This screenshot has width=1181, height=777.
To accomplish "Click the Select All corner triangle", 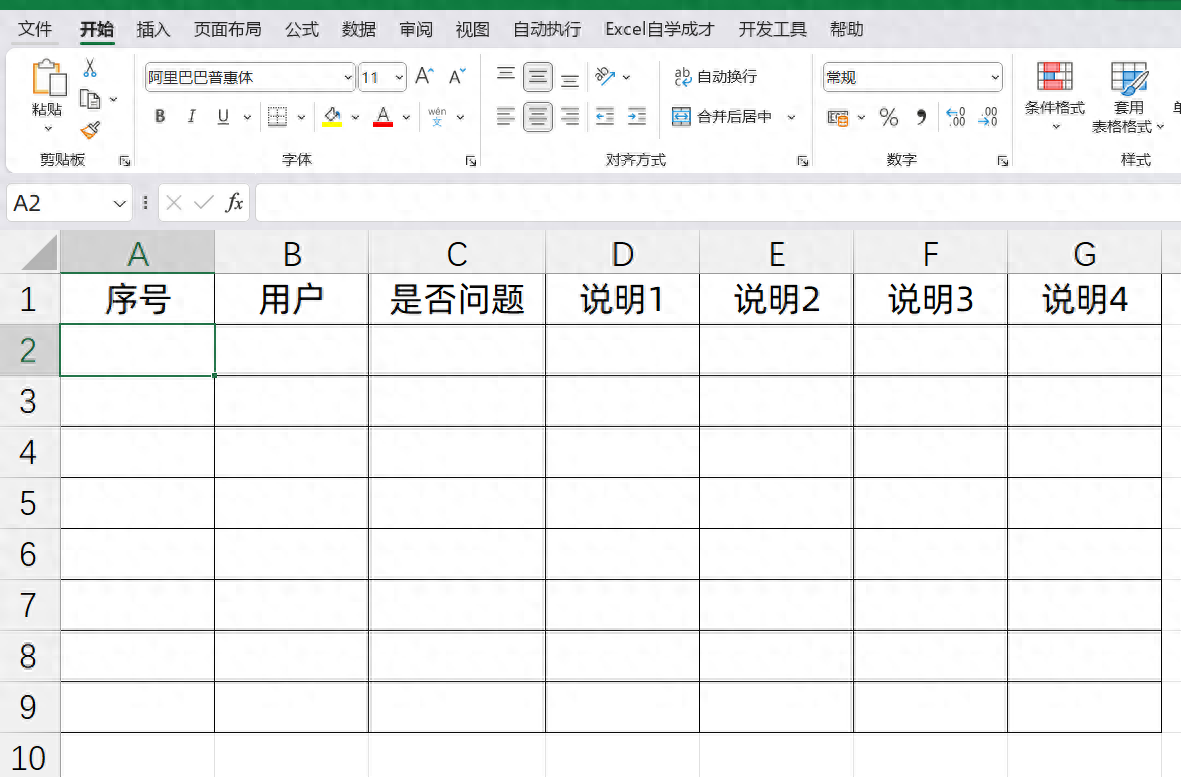I will tap(39, 252).
